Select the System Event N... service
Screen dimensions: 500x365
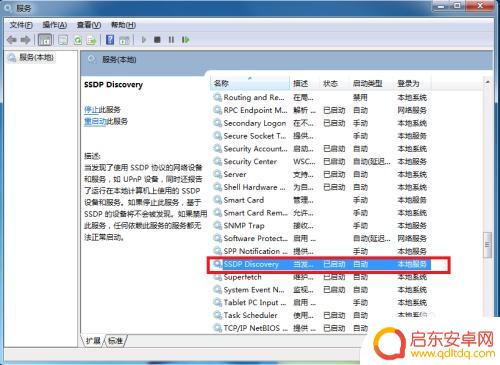(x=322, y=290)
